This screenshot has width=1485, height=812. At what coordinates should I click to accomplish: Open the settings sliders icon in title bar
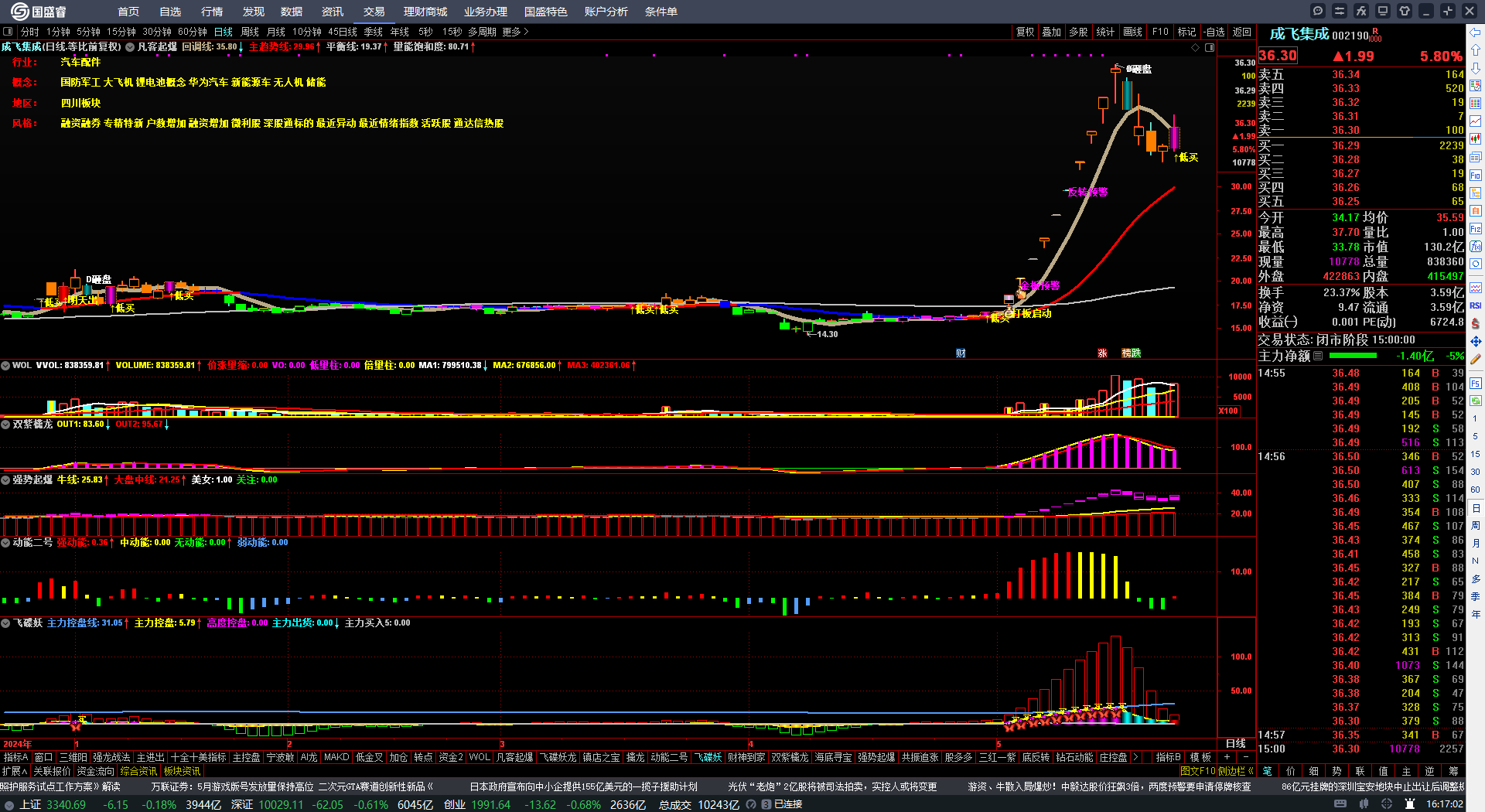[1340, 11]
